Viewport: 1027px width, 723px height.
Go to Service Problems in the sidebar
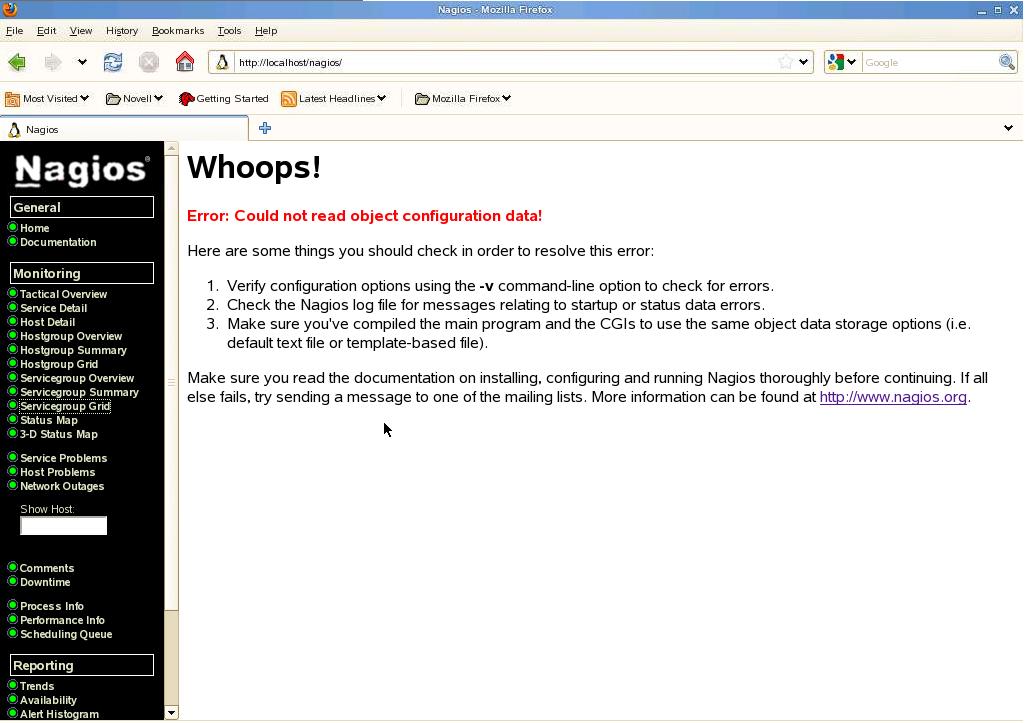click(63, 458)
